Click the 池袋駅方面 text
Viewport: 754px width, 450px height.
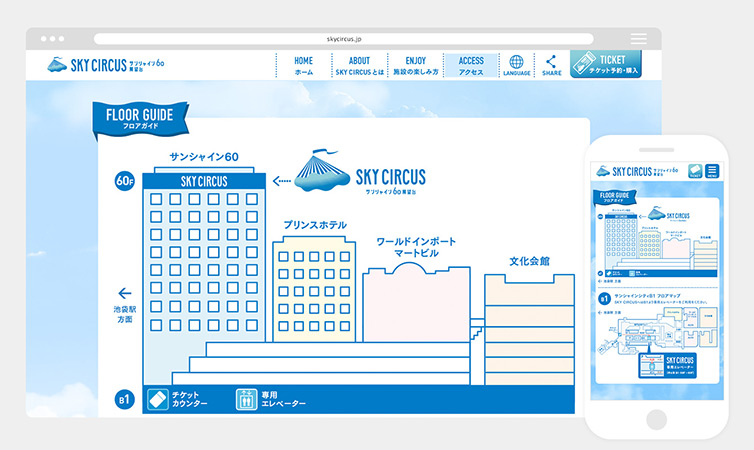pyautogui.click(x=125, y=314)
